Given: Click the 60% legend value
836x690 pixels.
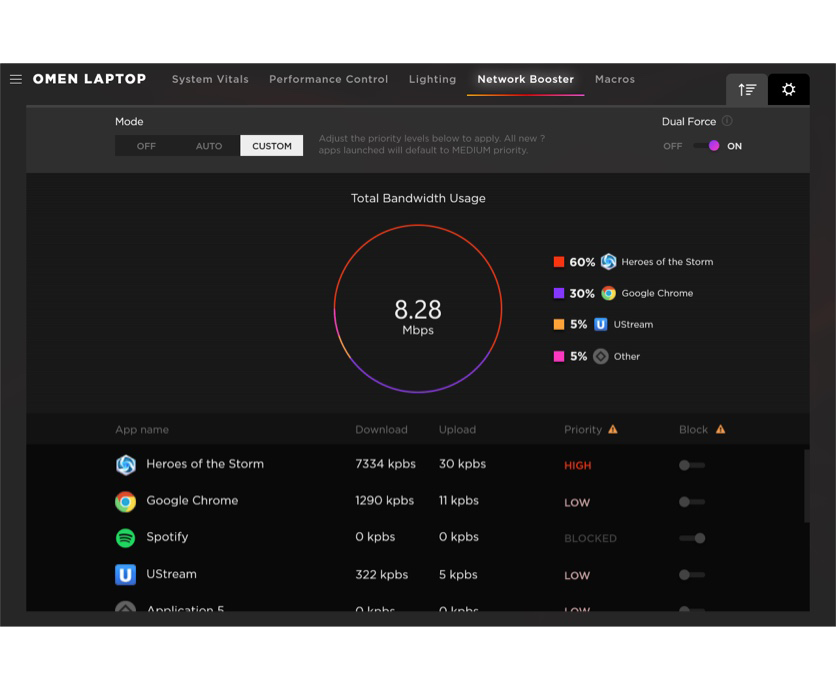Looking at the screenshot, I should (582, 262).
